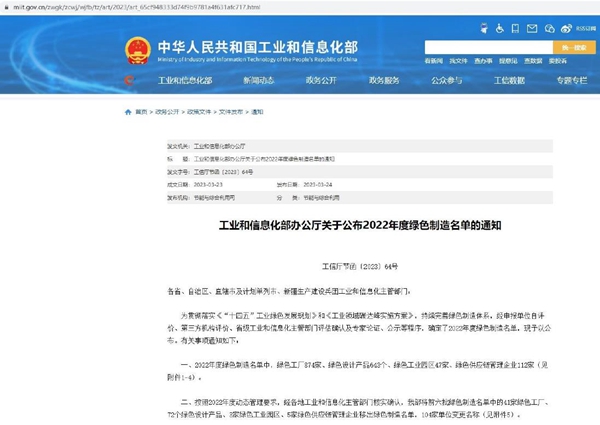Click the paragraph starting 一、2022年度绿色制造名单中
Screen dimensions: 600x425
pos(359,371)
